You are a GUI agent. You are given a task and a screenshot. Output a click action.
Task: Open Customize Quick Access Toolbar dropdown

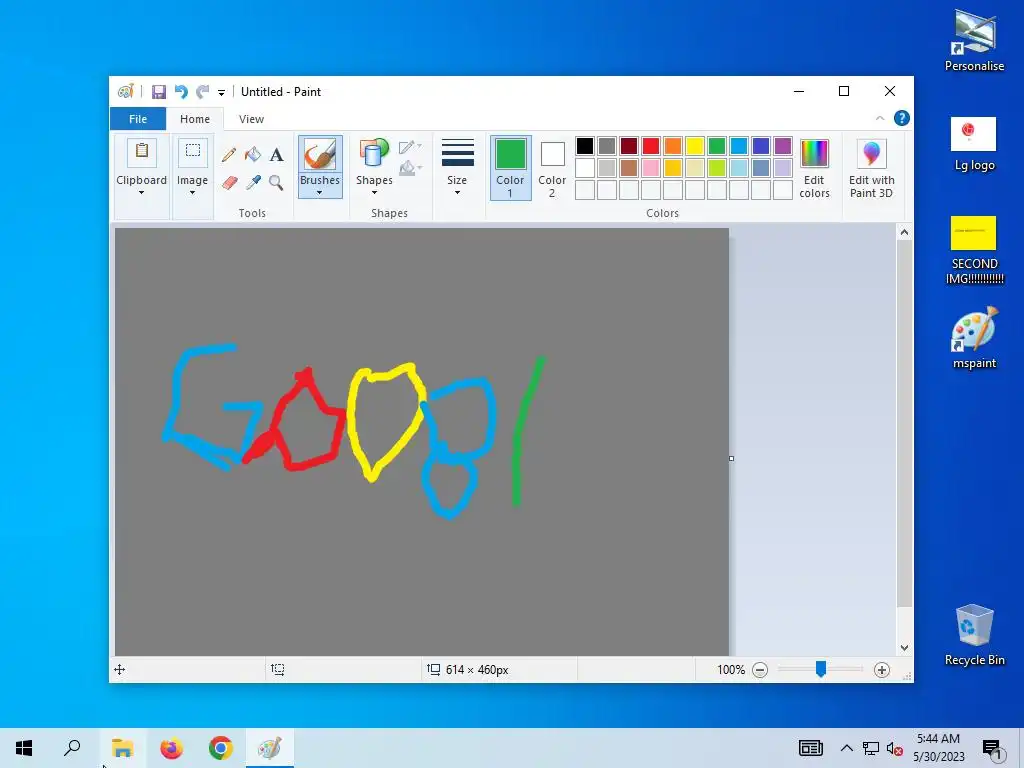(x=221, y=93)
